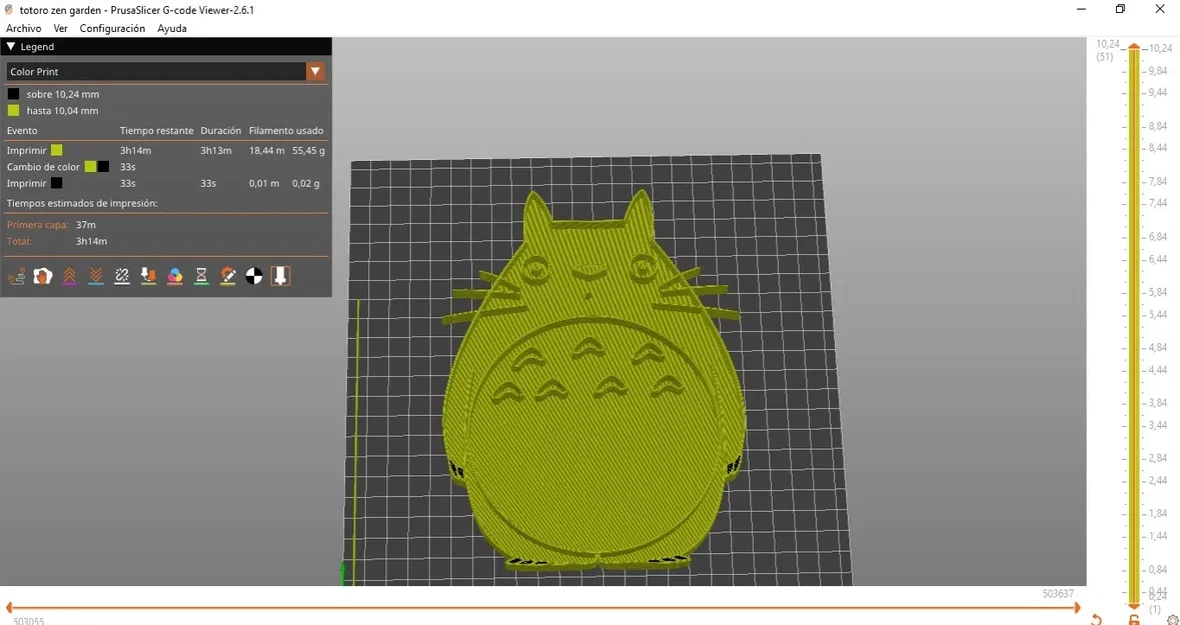
Task: Open the Color Print view dropdown
Action: click(x=315, y=71)
